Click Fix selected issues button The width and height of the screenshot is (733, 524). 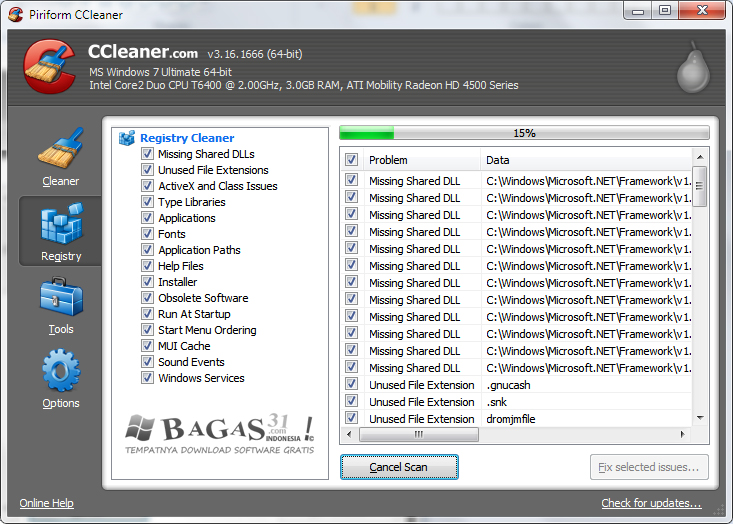[649, 467]
